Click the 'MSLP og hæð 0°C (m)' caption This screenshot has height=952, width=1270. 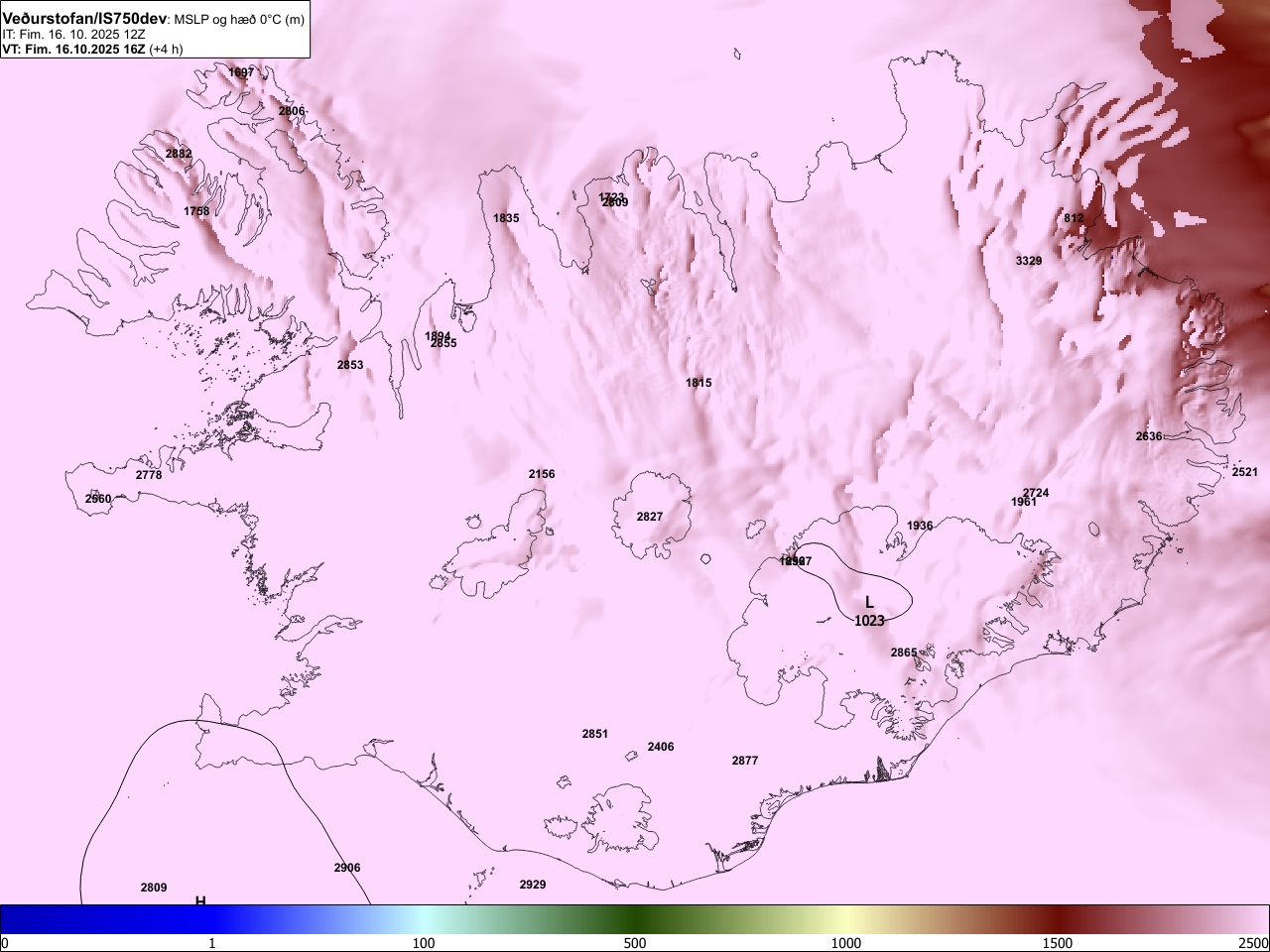click(239, 20)
